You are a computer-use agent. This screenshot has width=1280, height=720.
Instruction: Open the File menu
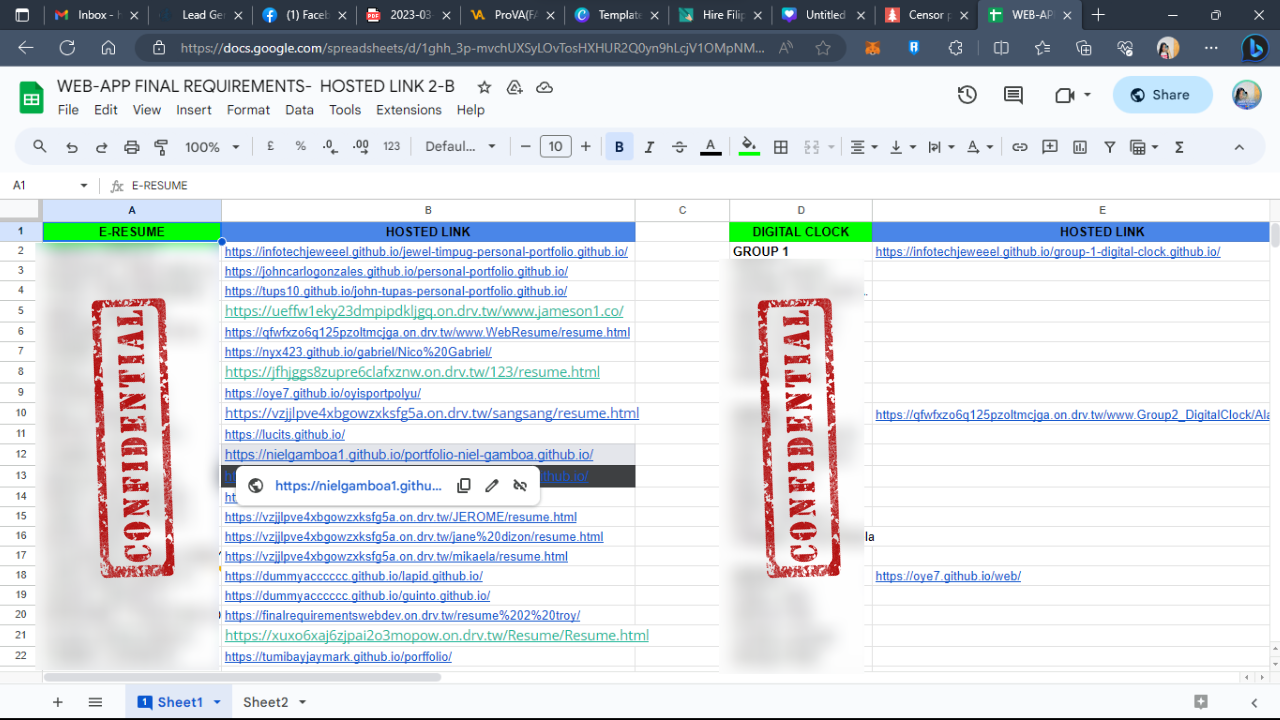[x=68, y=110]
